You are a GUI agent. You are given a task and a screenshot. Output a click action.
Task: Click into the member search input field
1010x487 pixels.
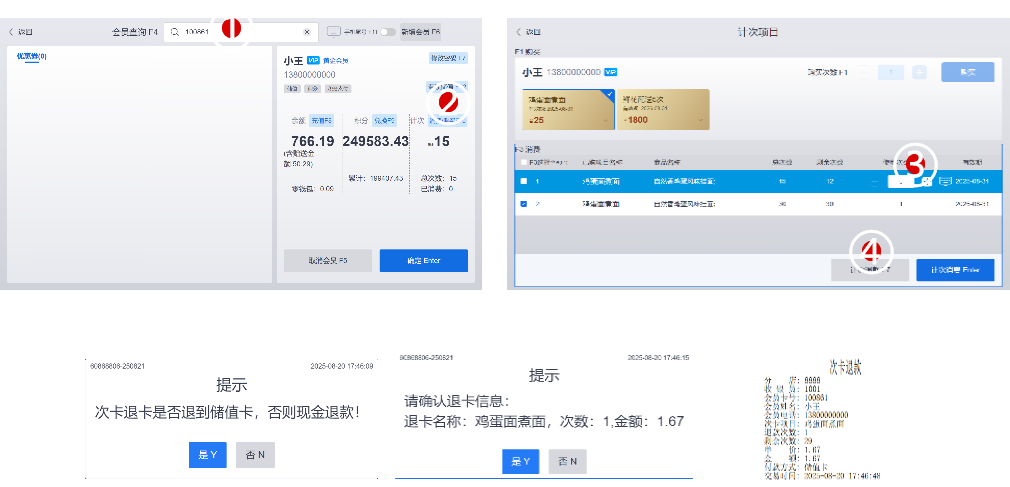240,32
